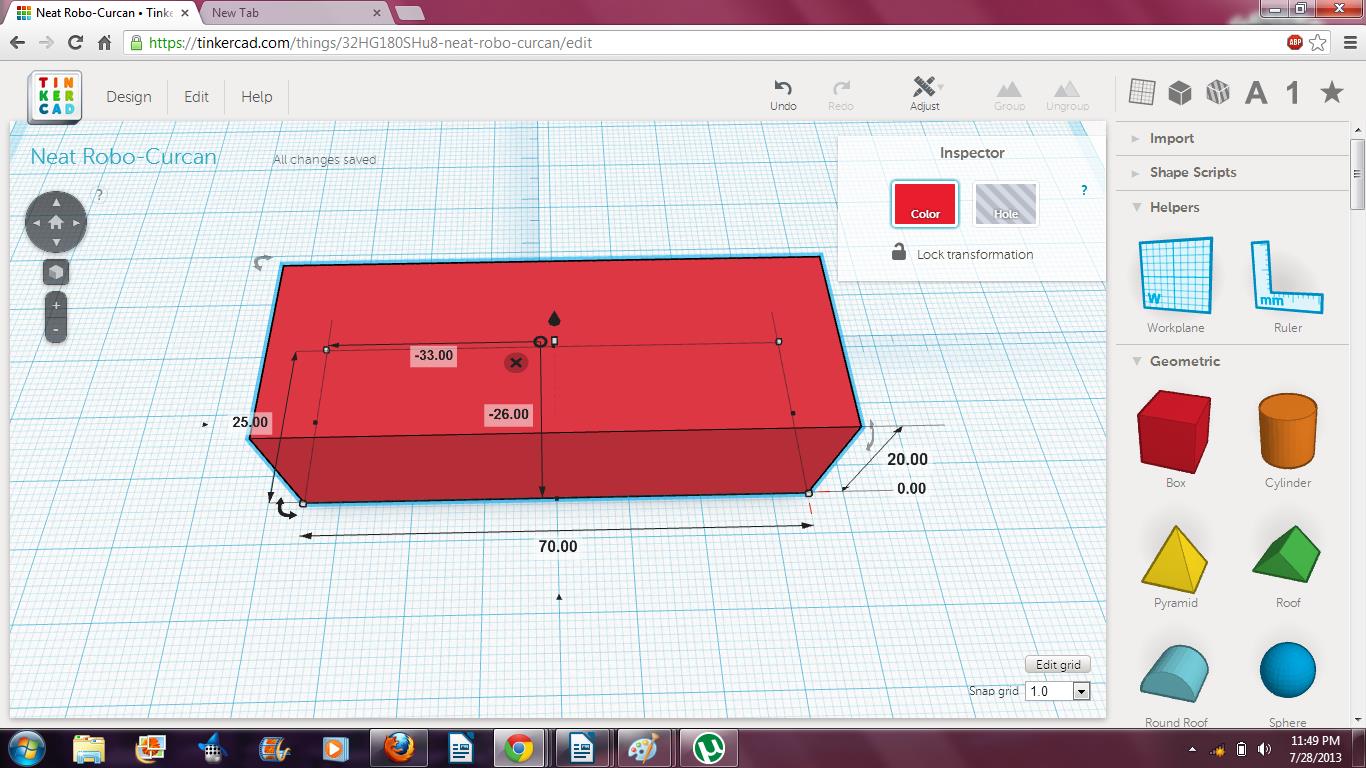
Task: Close the New Tab browser tab
Action: tap(377, 13)
